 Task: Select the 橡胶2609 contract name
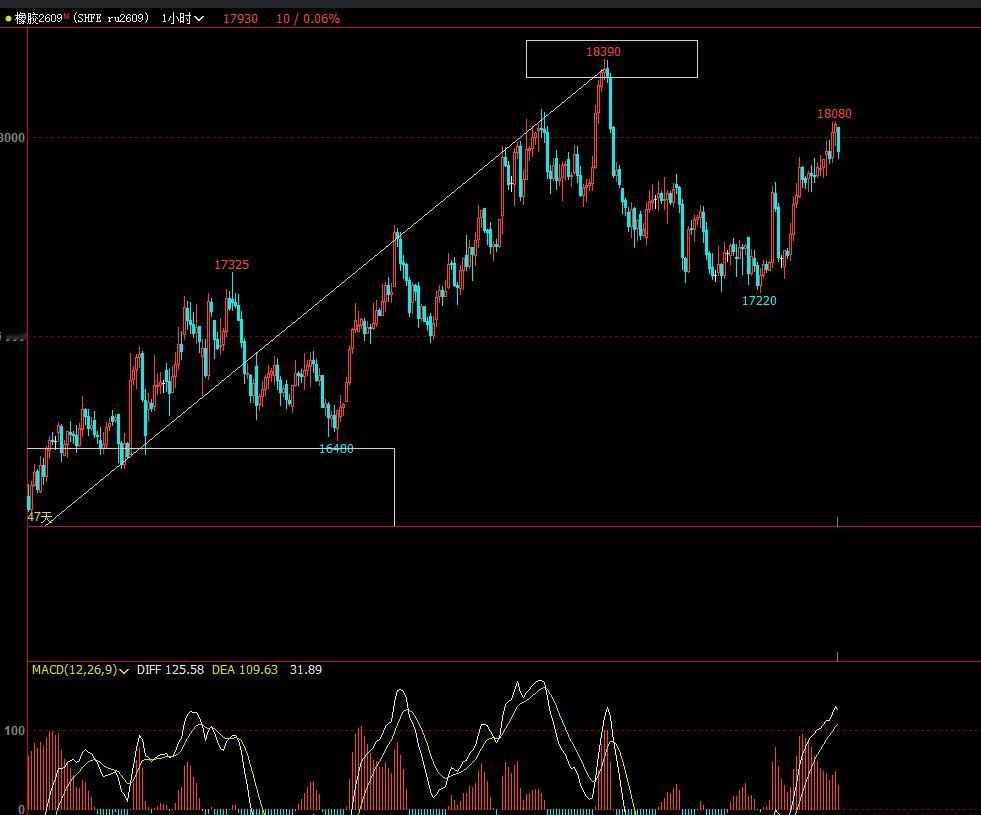click(x=41, y=18)
